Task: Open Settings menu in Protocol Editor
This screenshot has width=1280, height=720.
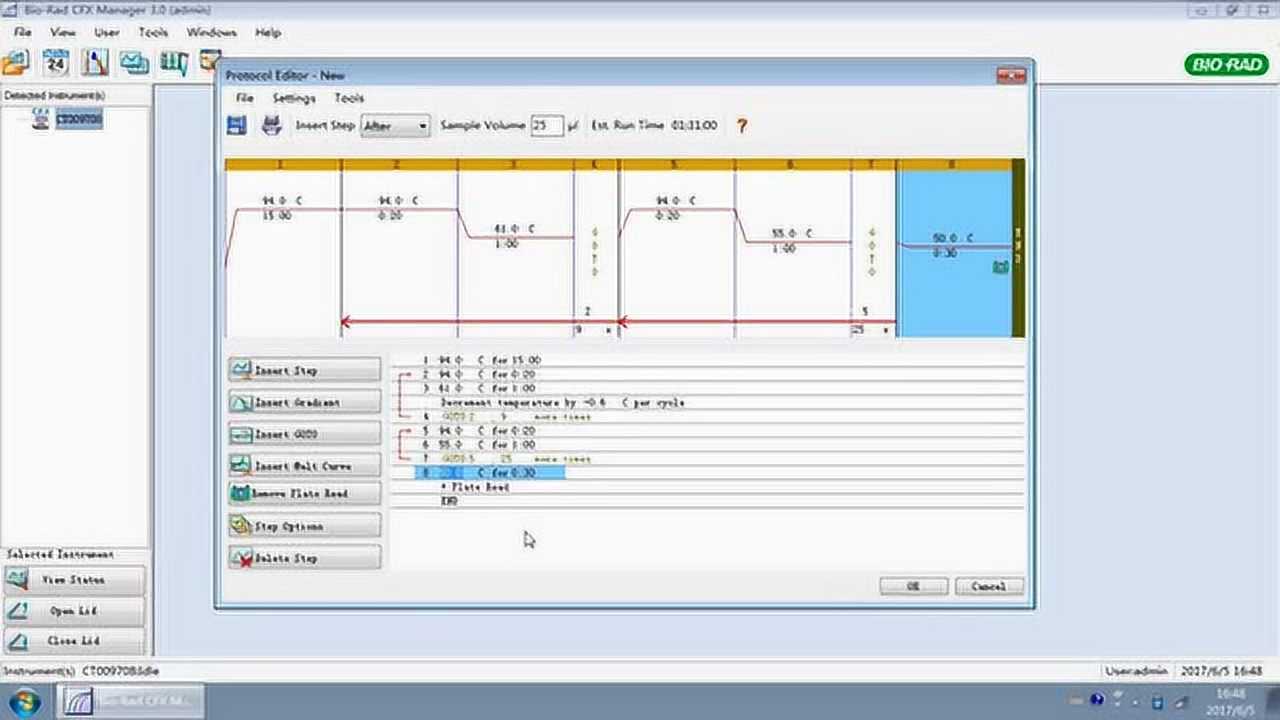Action: pos(294,98)
